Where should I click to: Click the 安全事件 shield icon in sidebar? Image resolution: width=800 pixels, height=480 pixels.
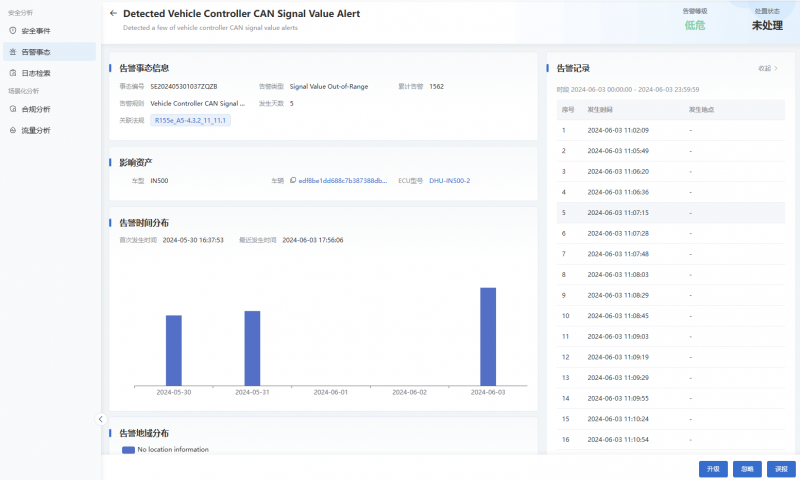tap(13, 31)
